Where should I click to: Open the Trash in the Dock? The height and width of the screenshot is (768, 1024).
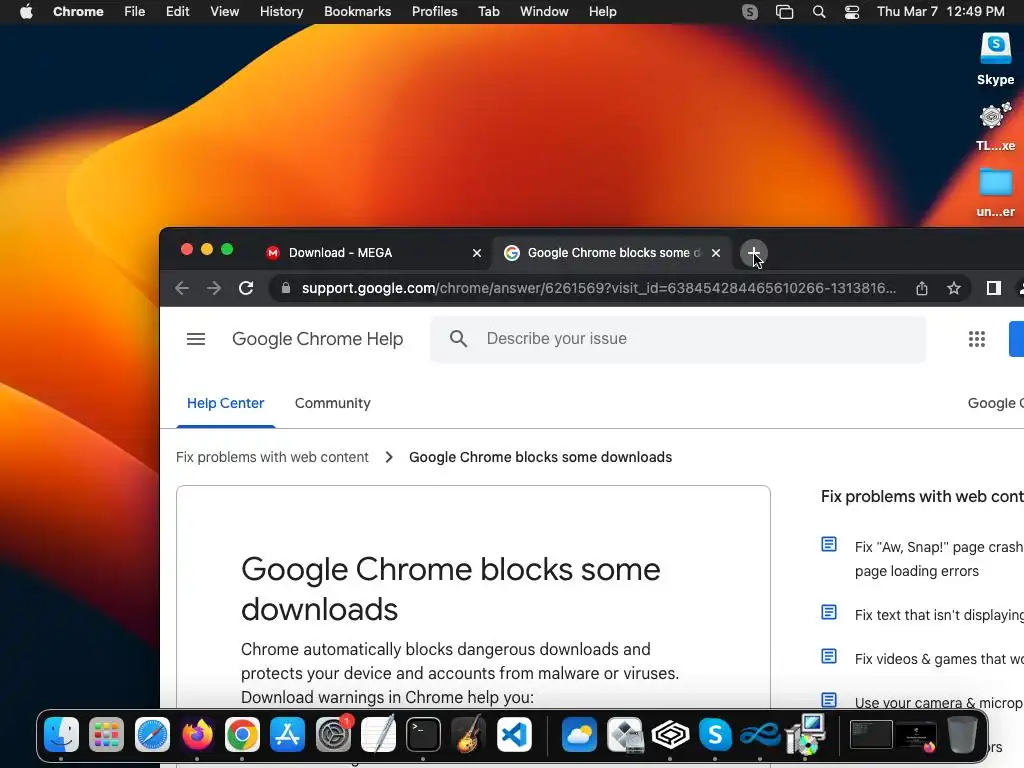(962, 734)
